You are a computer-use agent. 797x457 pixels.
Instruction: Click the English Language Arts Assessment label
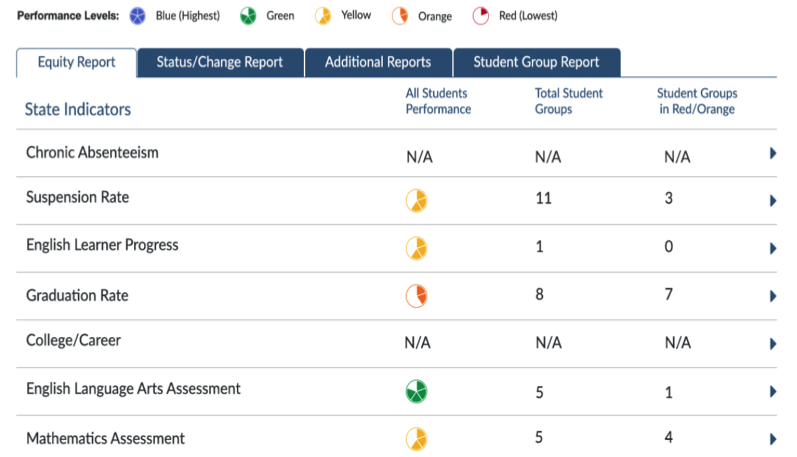click(x=133, y=389)
